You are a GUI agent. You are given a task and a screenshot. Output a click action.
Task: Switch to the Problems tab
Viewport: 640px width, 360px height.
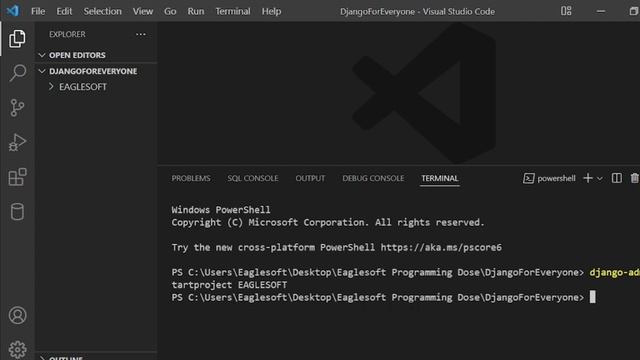tap(191, 178)
